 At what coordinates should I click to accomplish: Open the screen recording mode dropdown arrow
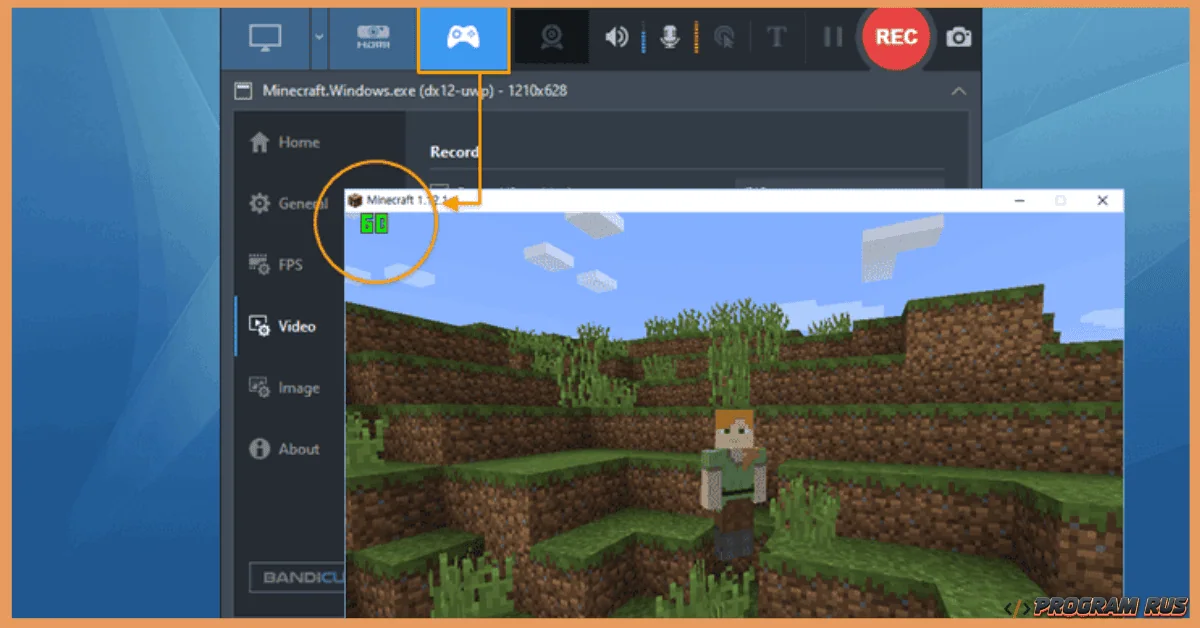tap(319, 38)
